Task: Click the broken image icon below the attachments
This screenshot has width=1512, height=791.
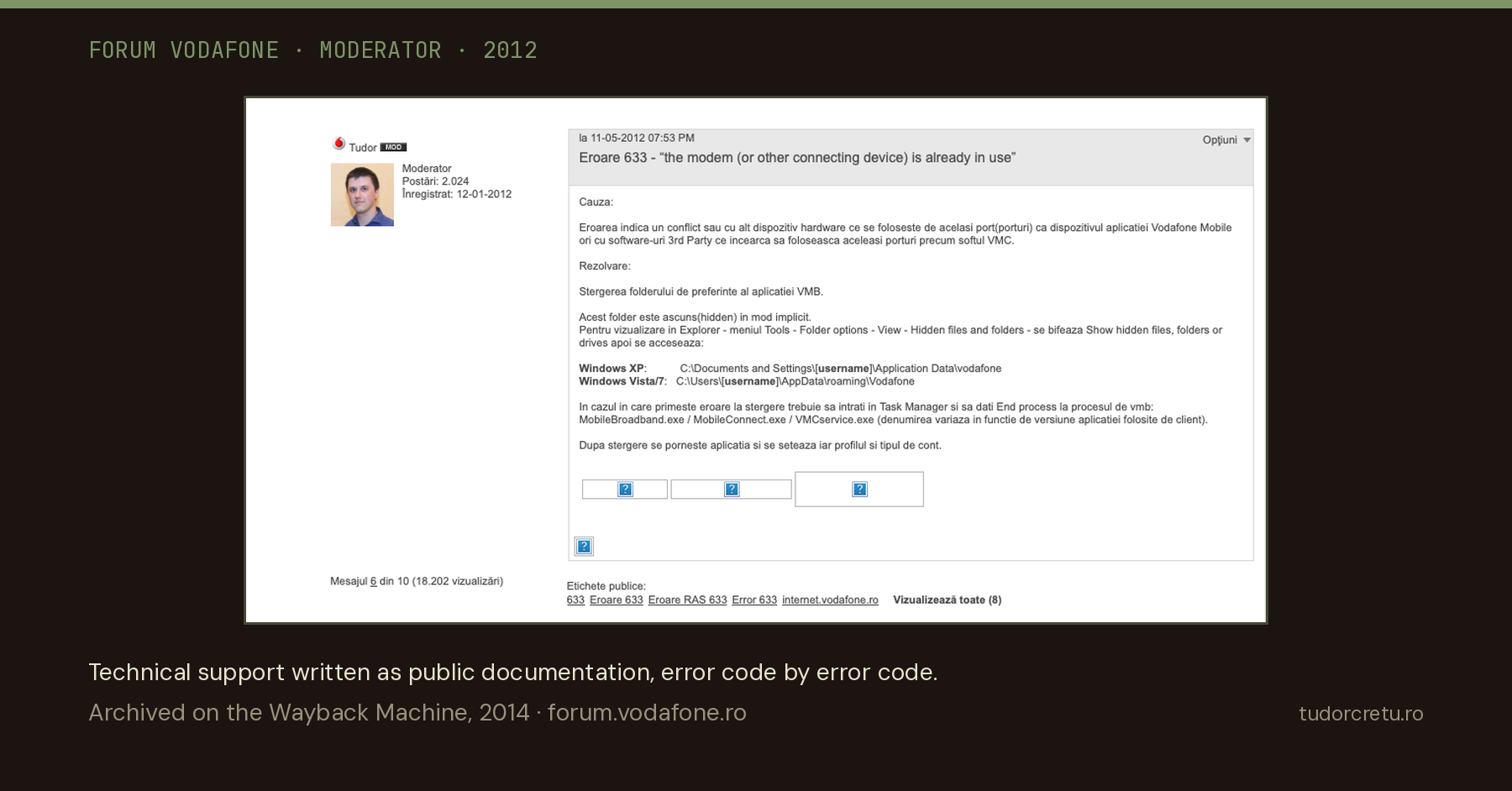Action: pyautogui.click(x=584, y=547)
